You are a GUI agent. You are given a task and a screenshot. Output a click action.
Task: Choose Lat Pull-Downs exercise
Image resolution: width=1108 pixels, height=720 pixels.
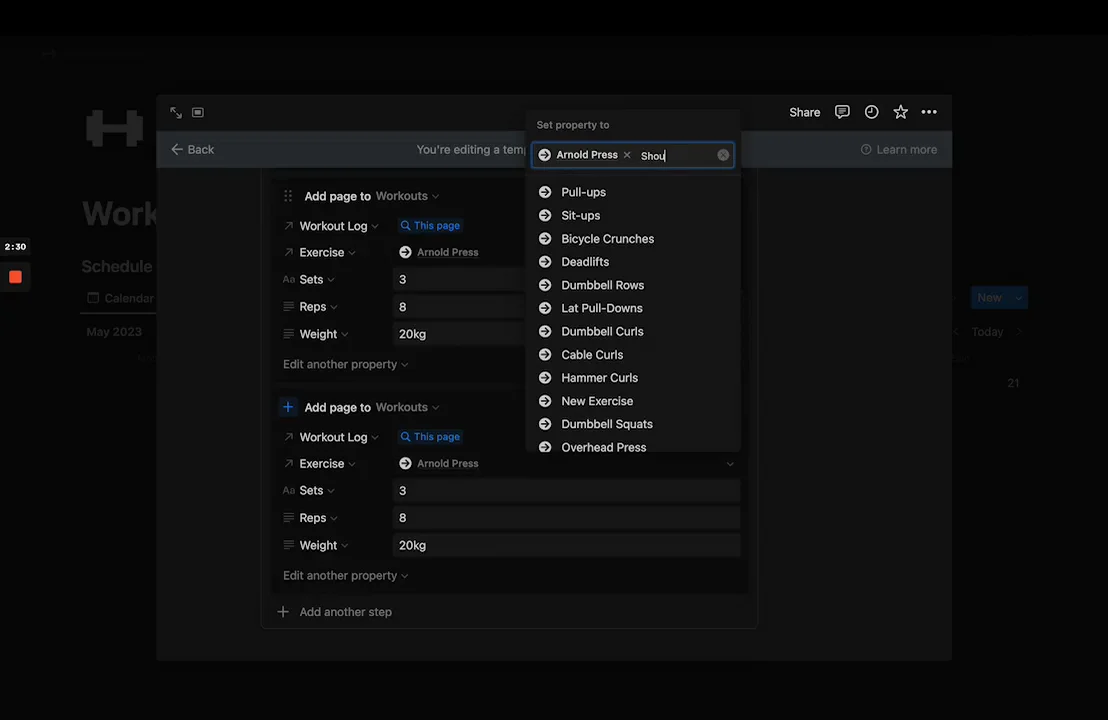pyautogui.click(x=632, y=308)
